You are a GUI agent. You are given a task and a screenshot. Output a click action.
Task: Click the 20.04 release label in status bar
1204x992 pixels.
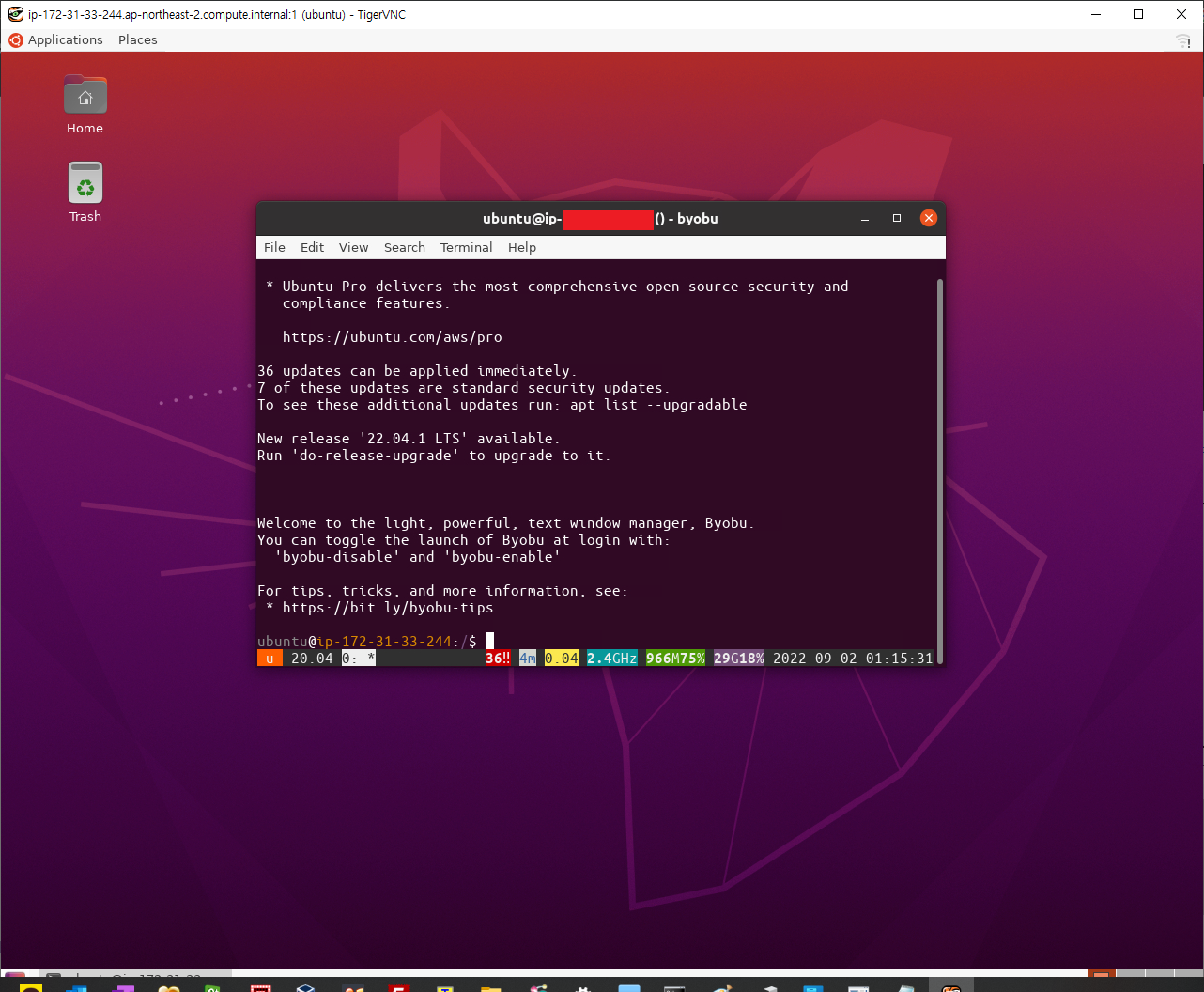click(312, 659)
